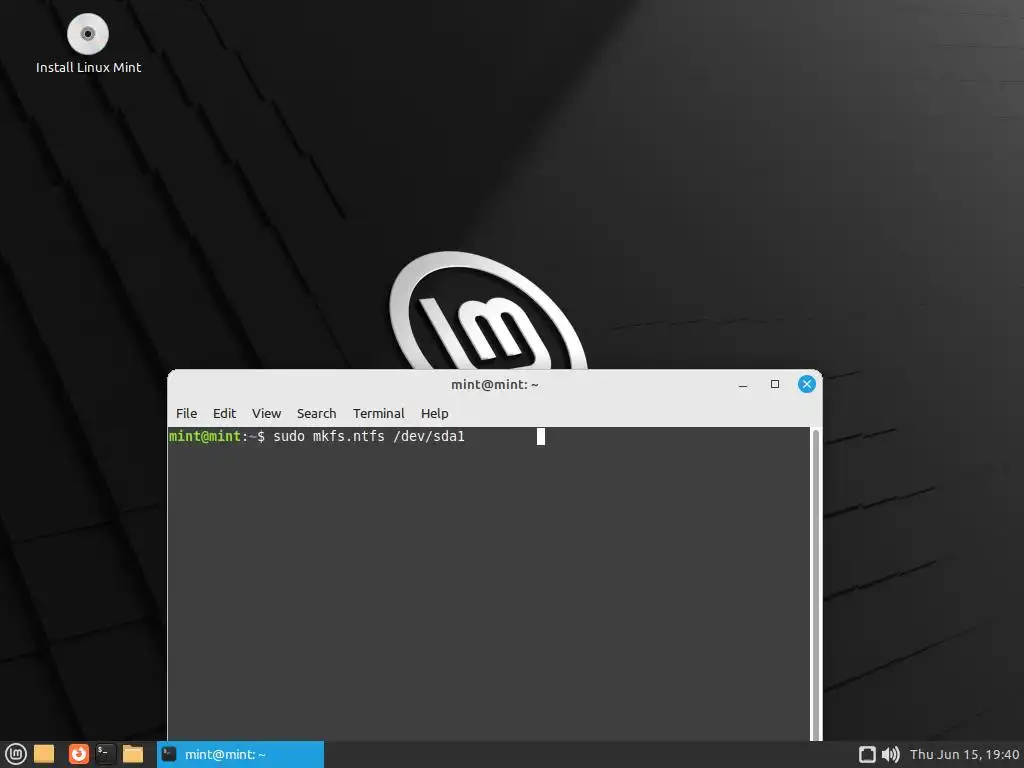1024x768 pixels.
Task: Open the Edit menu in the terminal
Action: tap(224, 413)
